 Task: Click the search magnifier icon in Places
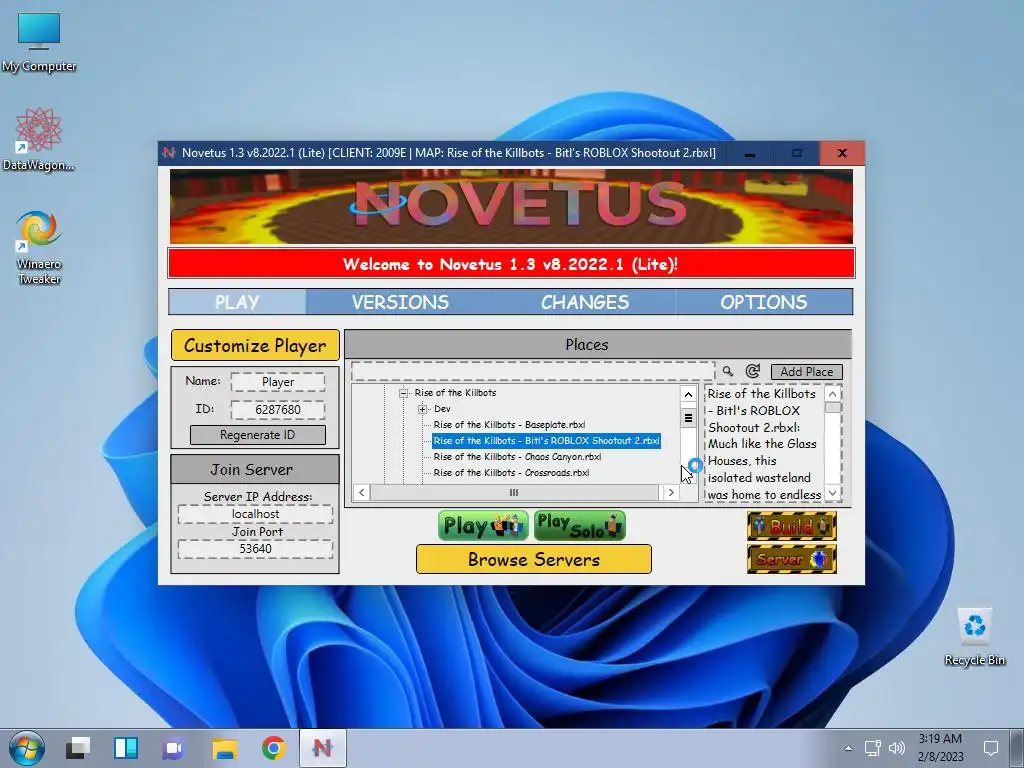[728, 371]
